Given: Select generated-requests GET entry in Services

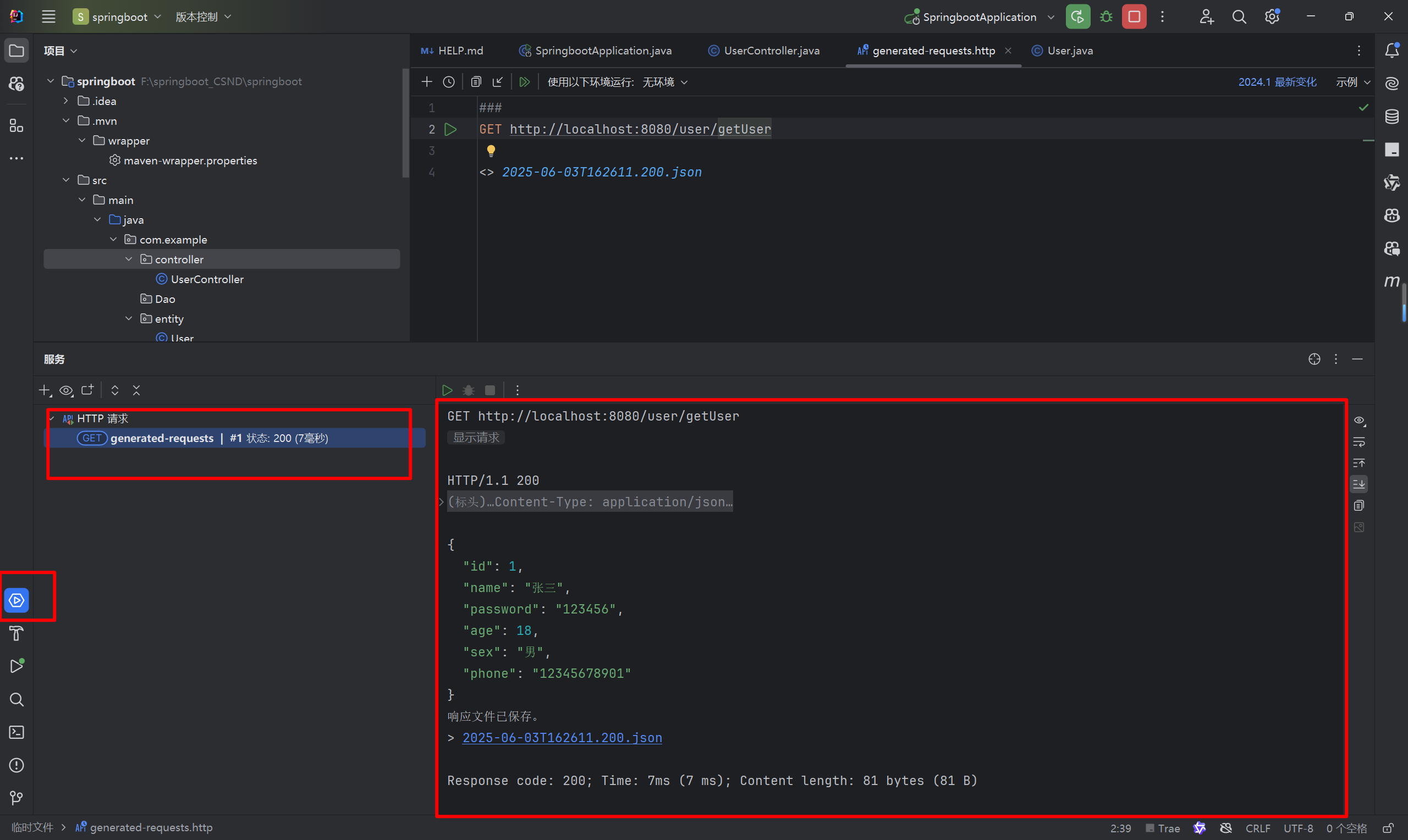Looking at the screenshot, I should 162,438.
